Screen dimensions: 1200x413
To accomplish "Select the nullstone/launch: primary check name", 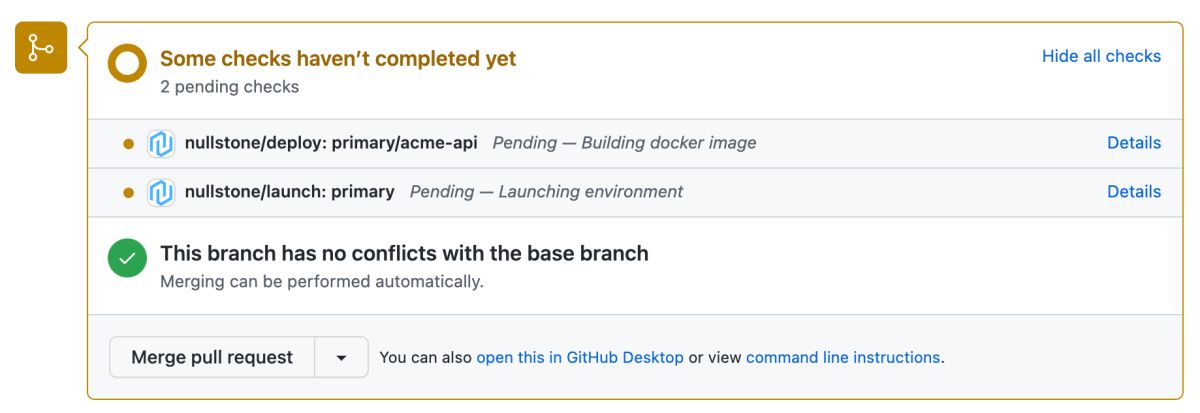I will [290, 192].
